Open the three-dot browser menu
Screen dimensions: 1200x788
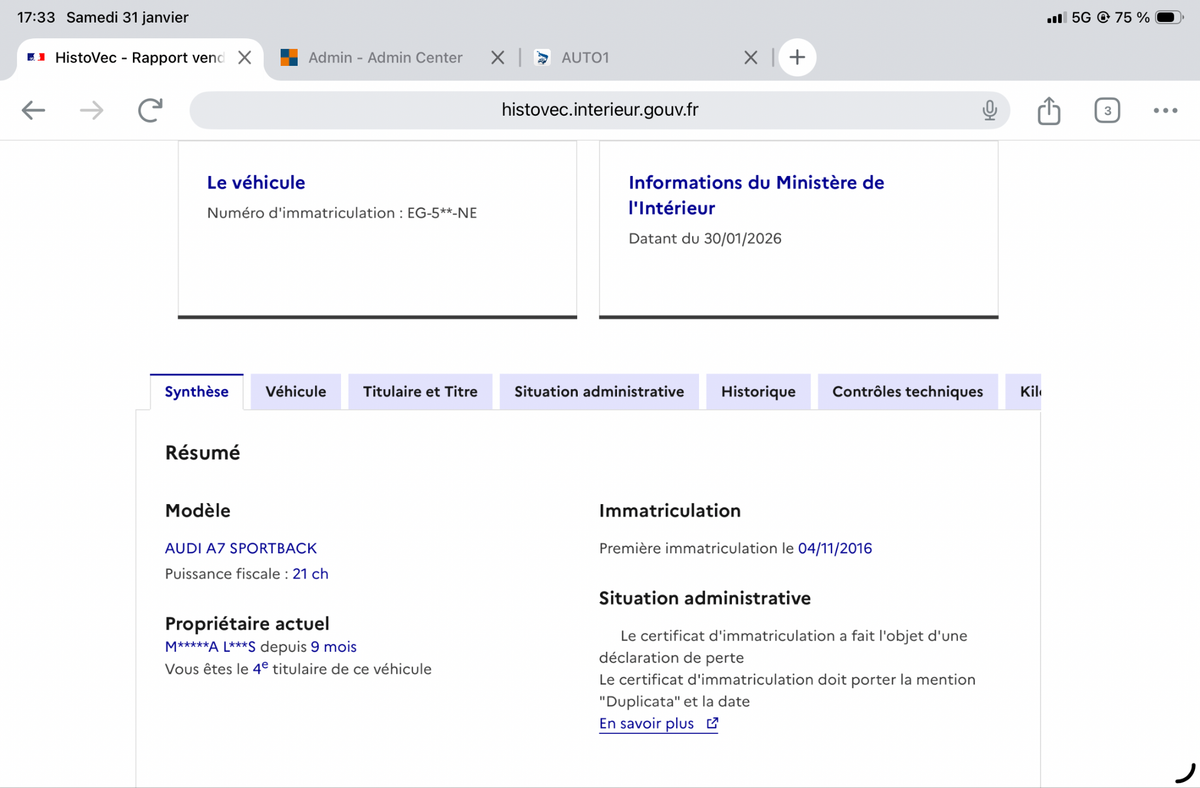tap(1165, 110)
